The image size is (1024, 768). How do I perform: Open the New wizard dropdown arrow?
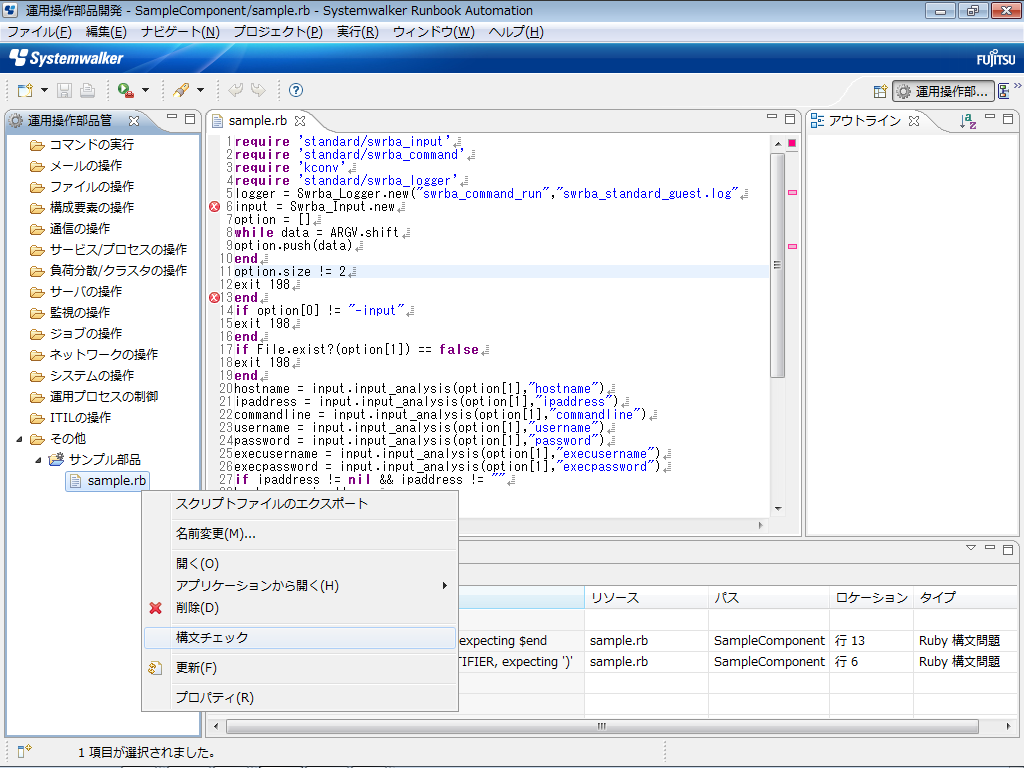(x=44, y=91)
